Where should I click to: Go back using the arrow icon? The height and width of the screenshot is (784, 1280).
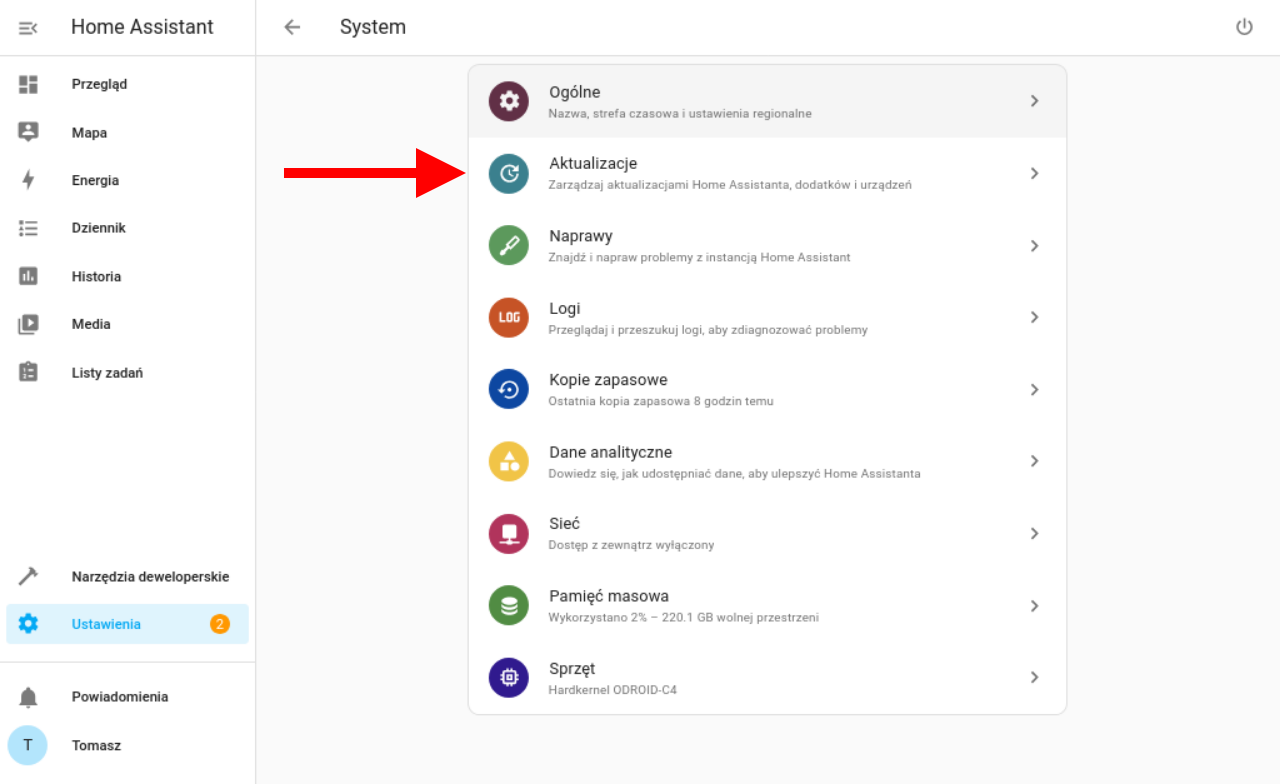coord(292,27)
